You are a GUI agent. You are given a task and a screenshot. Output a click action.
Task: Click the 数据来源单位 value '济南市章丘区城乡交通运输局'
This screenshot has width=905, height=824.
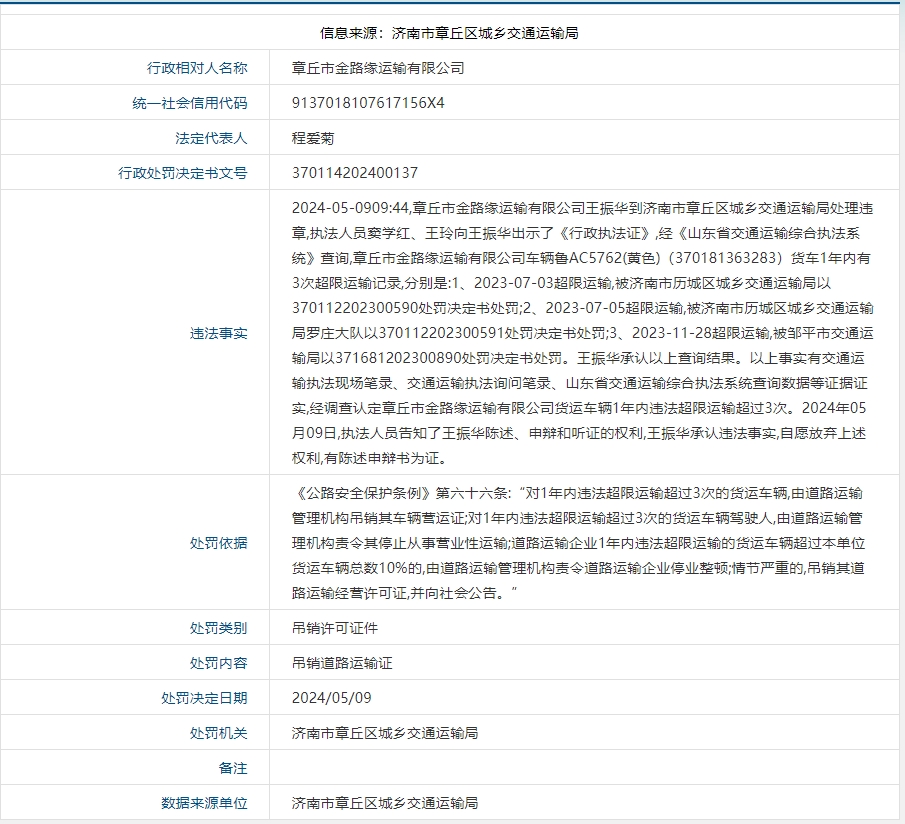[385, 803]
